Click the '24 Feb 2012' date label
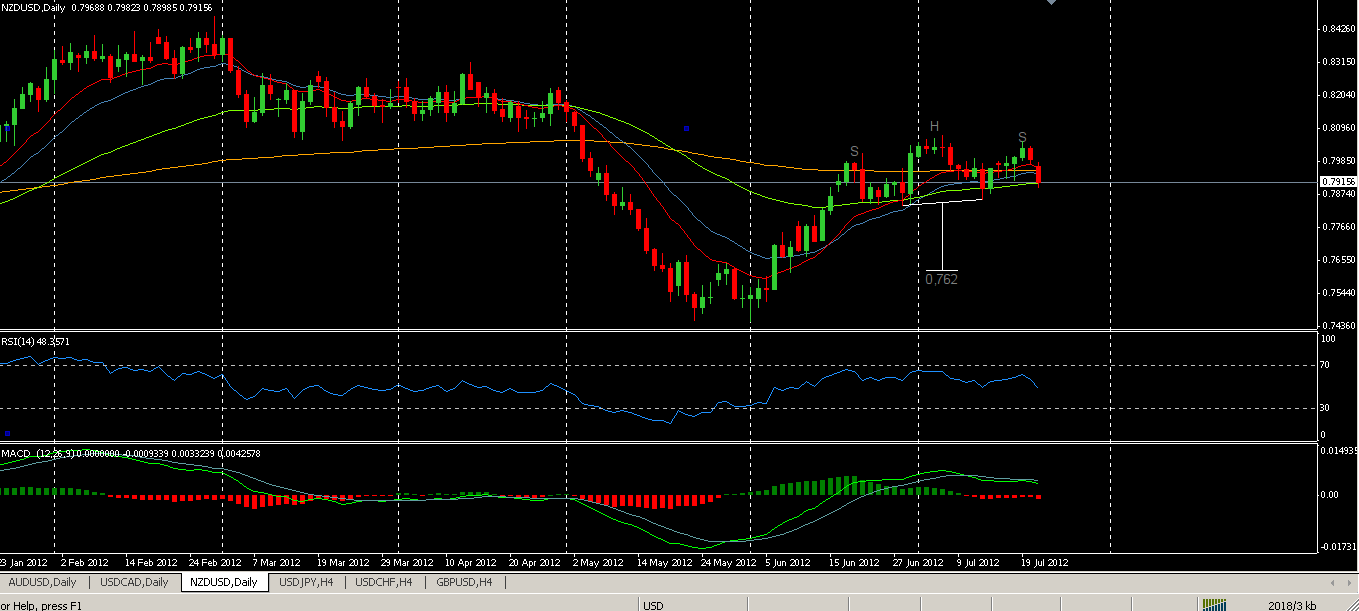This screenshot has height=611, width=1359. point(216,562)
